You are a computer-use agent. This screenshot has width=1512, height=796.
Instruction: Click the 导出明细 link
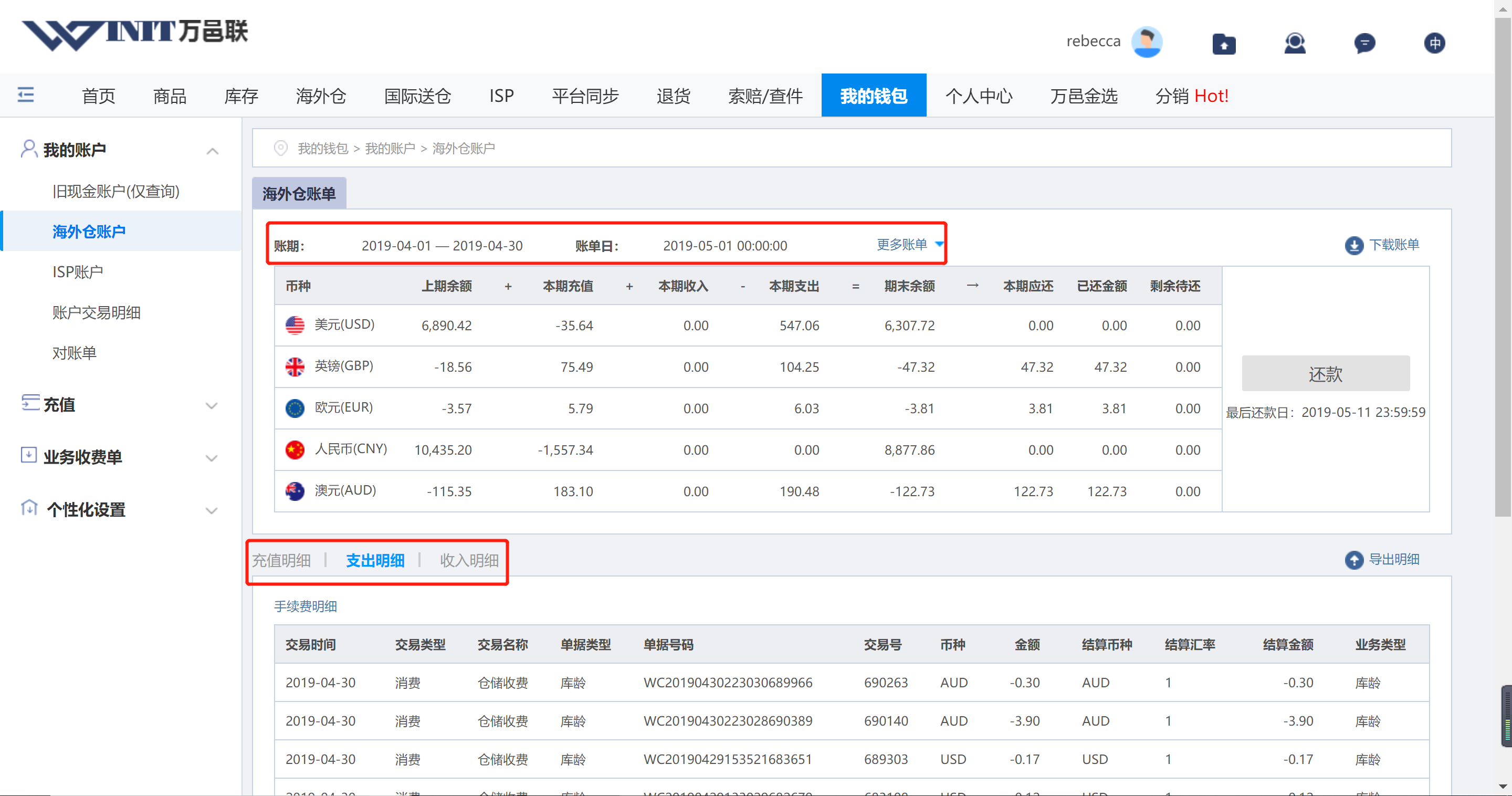(1393, 559)
